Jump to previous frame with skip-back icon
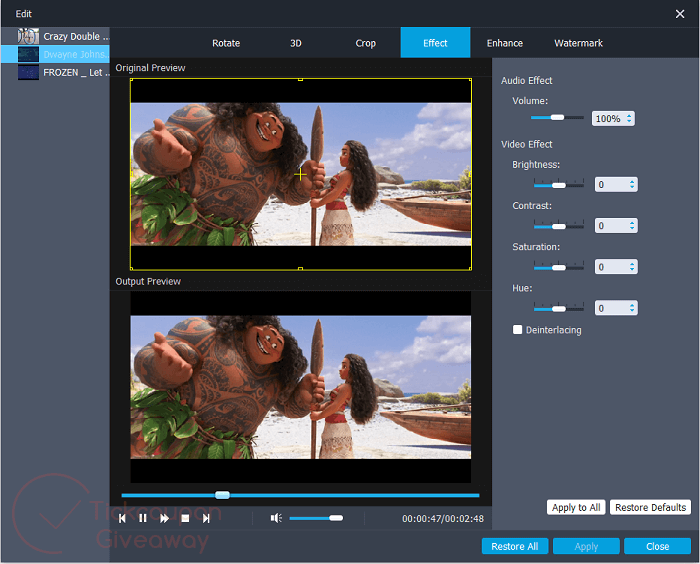This screenshot has height=564, width=700. tap(122, 518)
